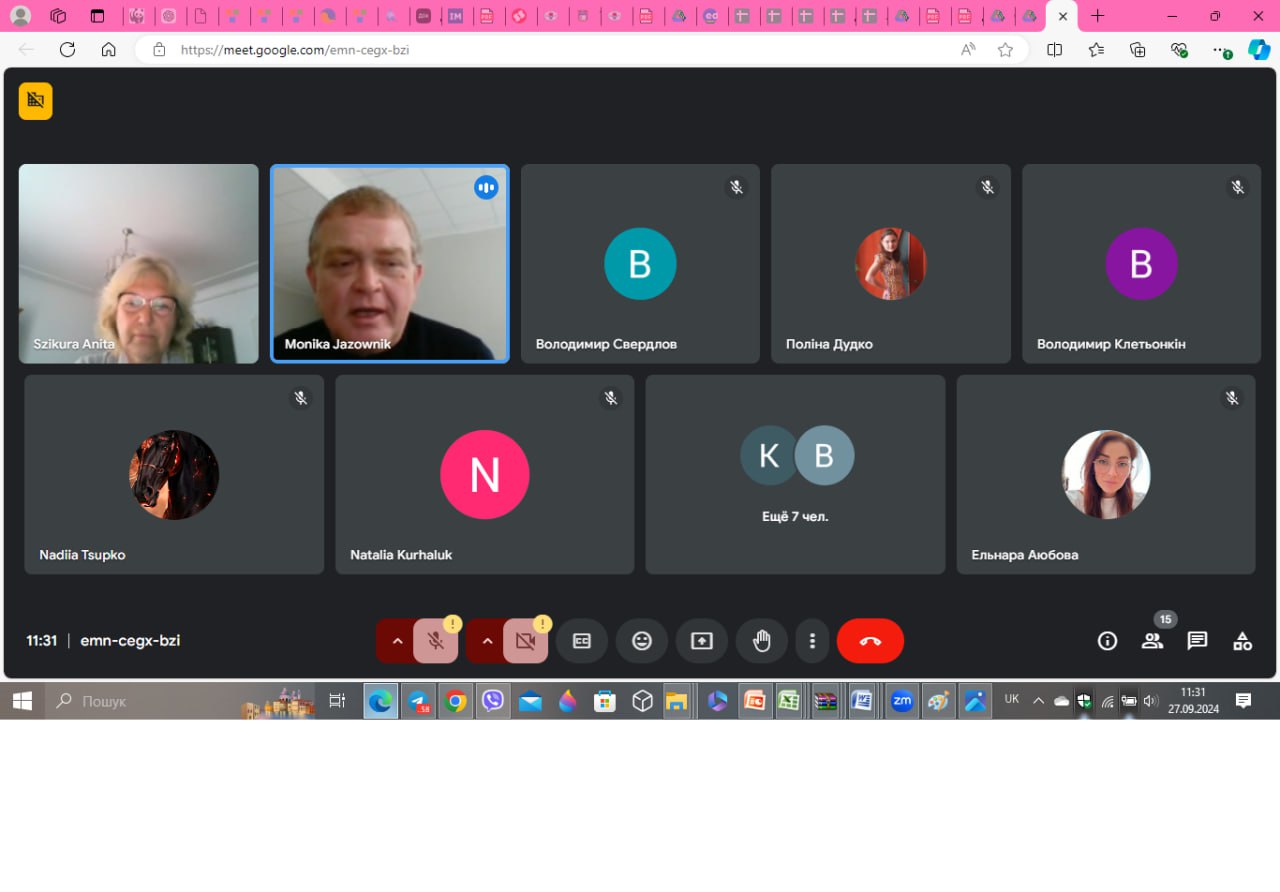The width and height of the screenshot is (1280, 892).
Task: Open Zoom from the taskbar
Action: (902, 701)
